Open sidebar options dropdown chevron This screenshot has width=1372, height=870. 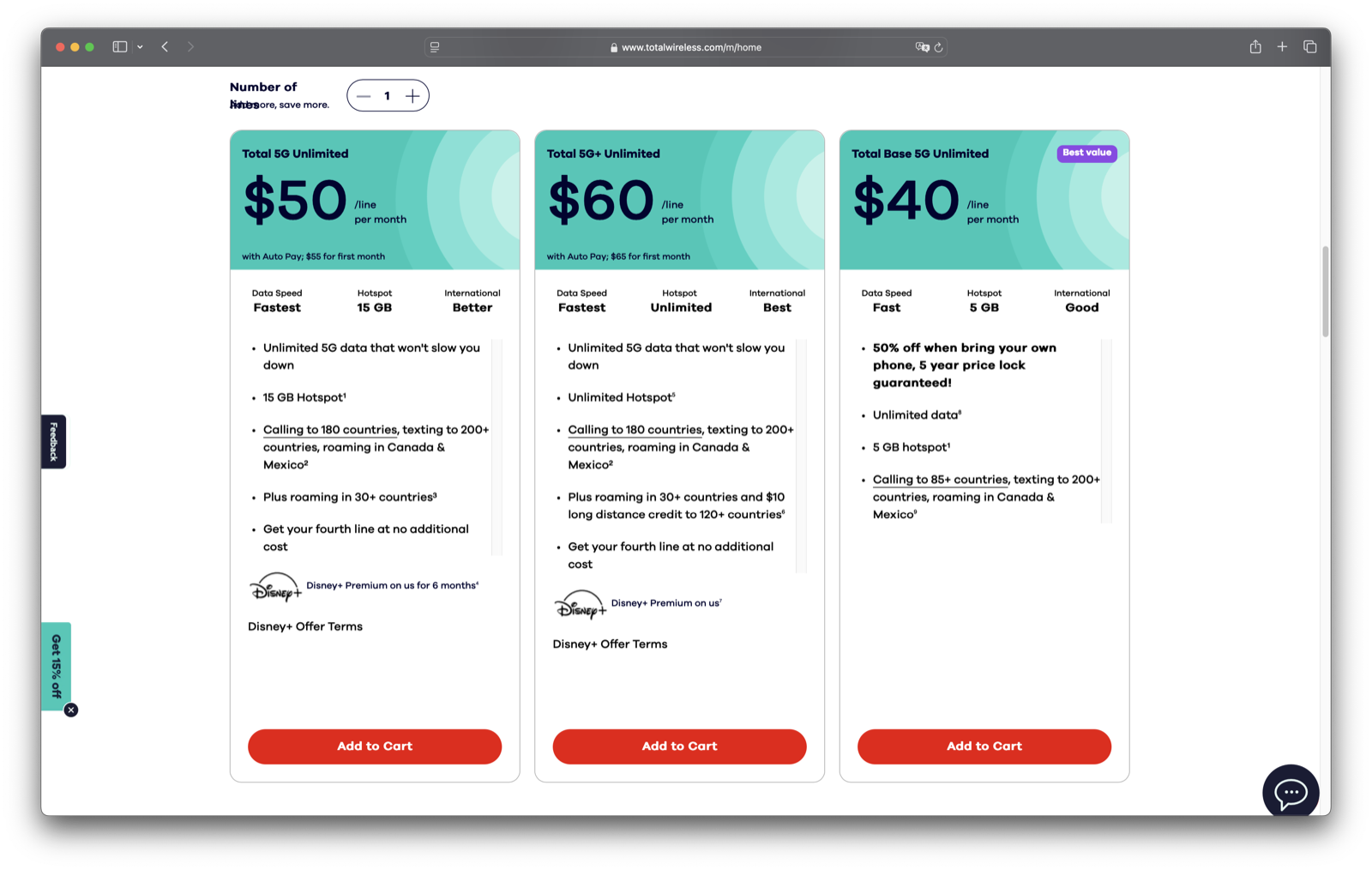pos(140,47)
